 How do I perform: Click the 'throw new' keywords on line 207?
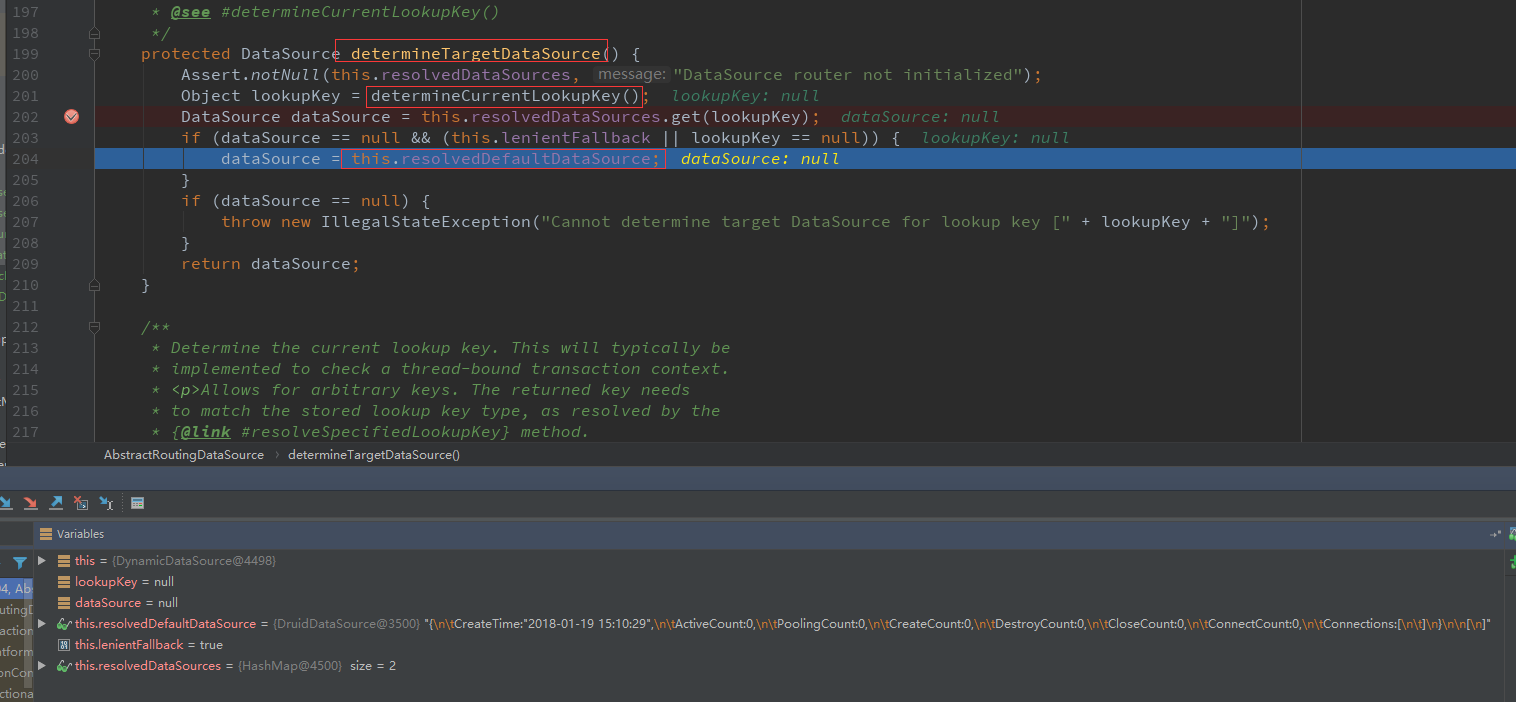266,222
